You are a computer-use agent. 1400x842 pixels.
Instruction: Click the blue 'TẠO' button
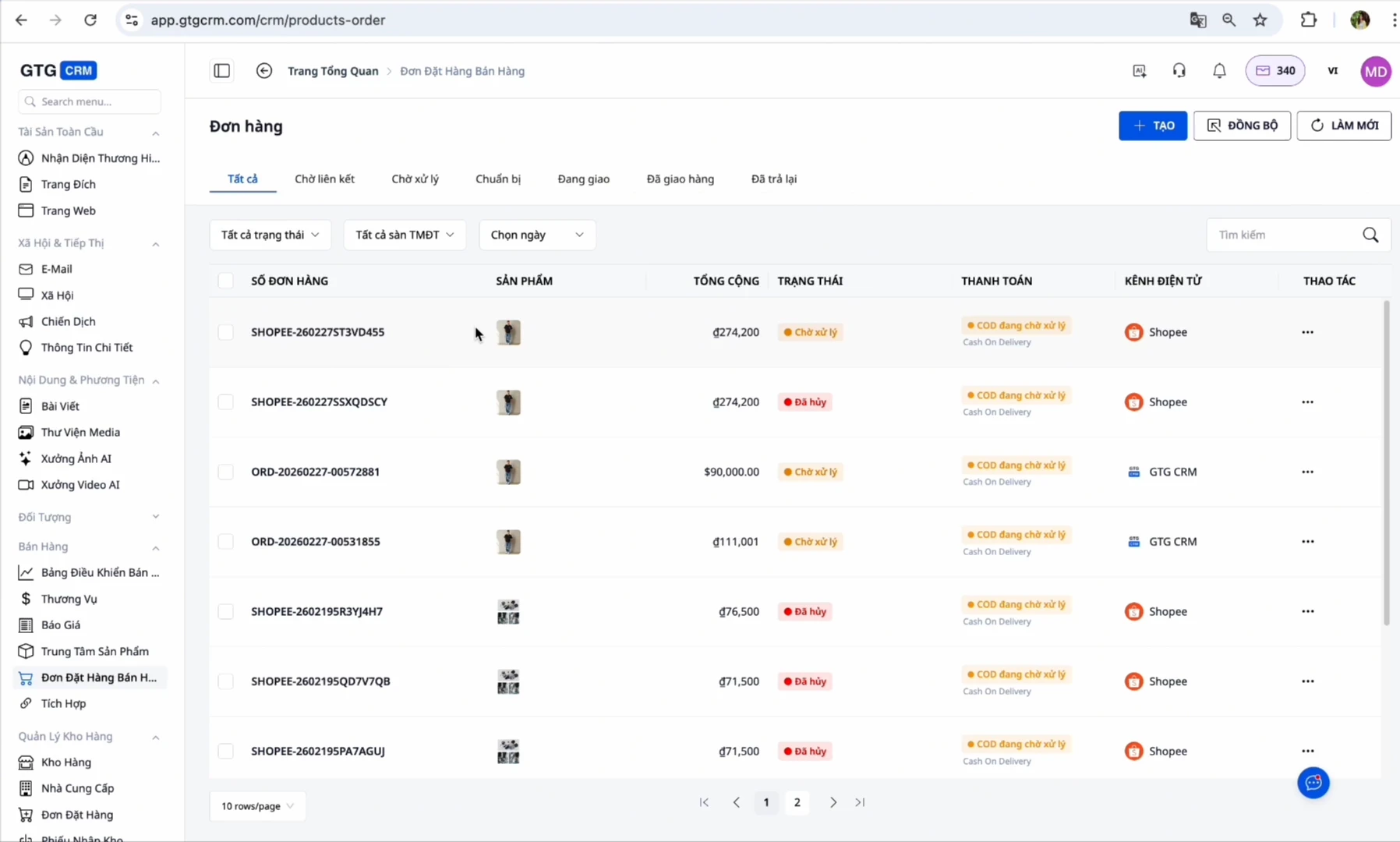(x=1152, y=126)
